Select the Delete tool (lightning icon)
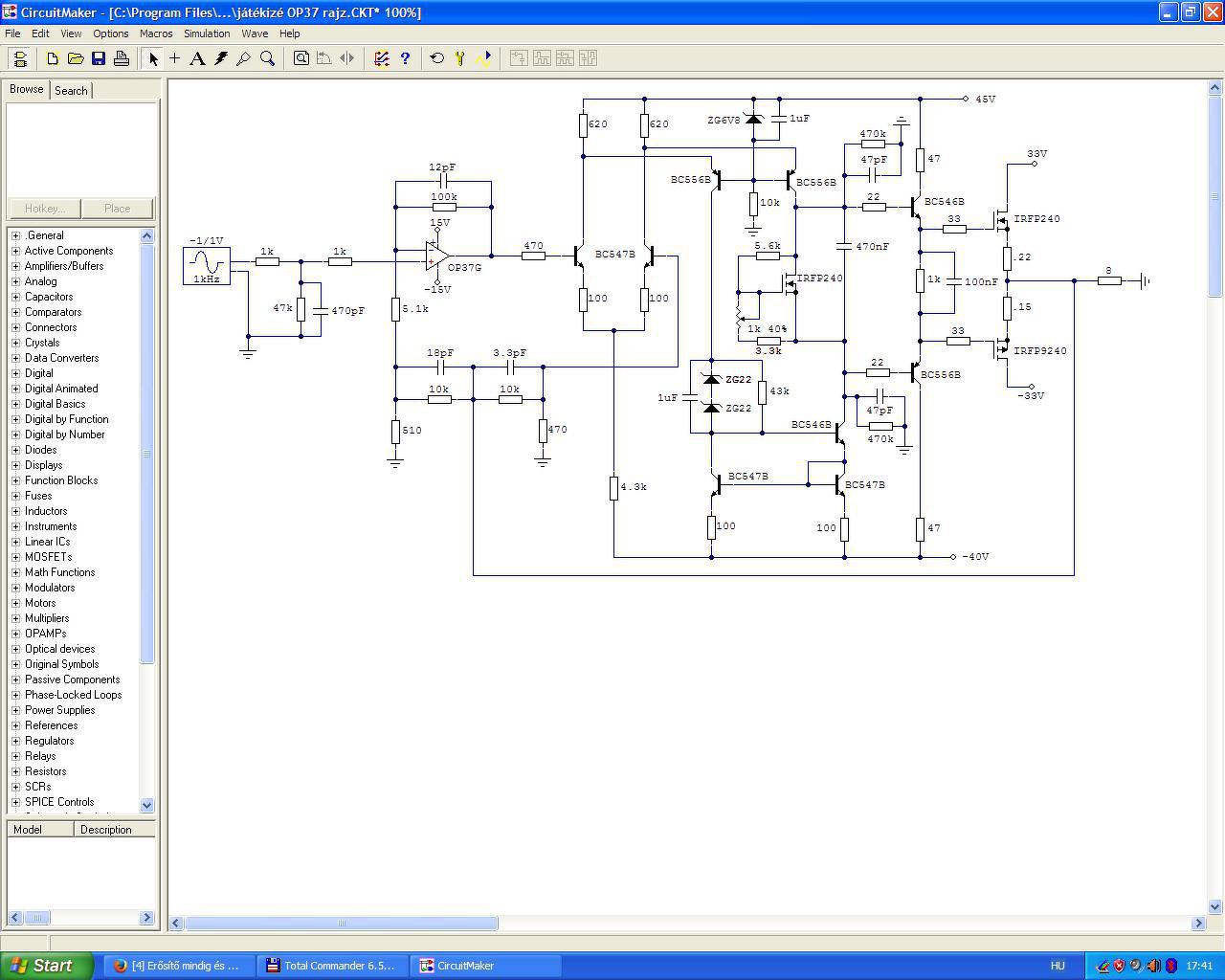 point(221,58)
